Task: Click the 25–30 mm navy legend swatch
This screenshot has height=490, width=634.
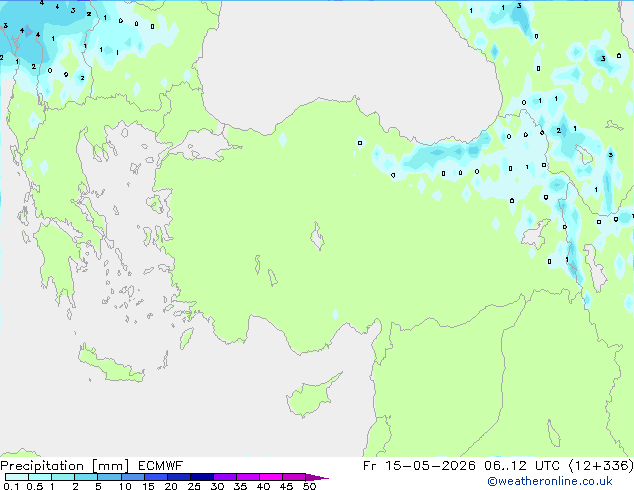Action: click(x=202, y=477)
